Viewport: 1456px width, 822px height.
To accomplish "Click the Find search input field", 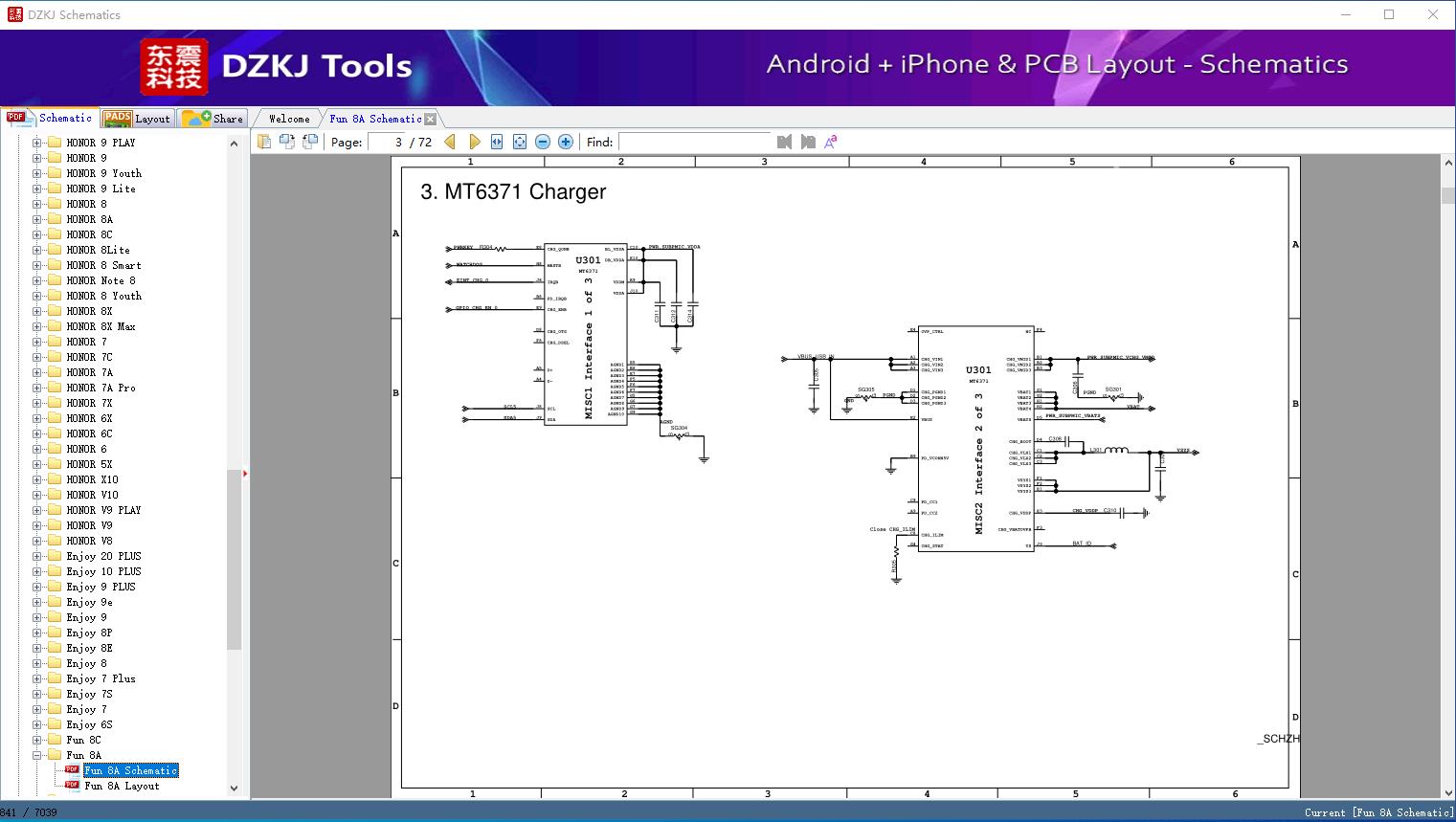I will click(694, 142).
